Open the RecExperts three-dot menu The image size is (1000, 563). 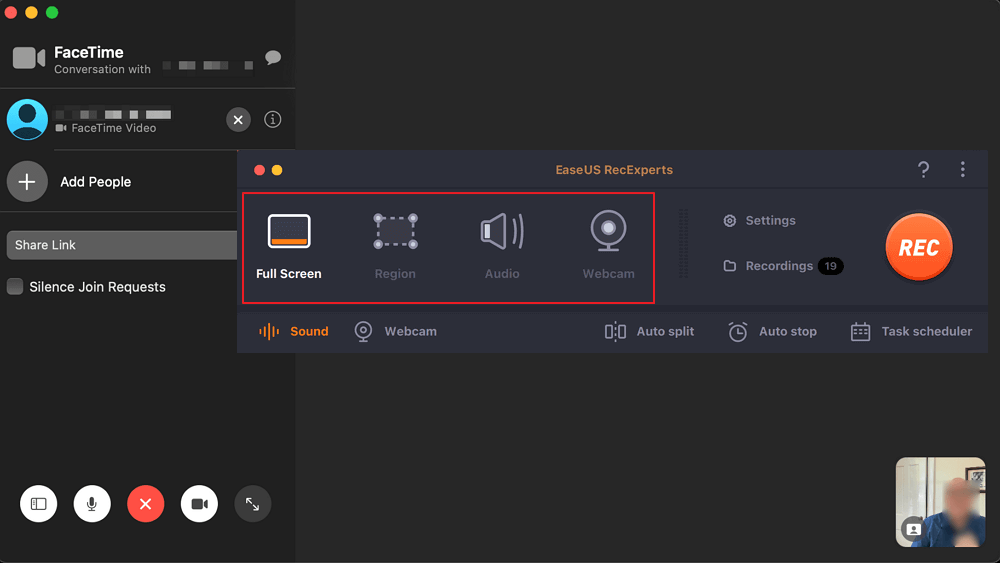point(962,170)
